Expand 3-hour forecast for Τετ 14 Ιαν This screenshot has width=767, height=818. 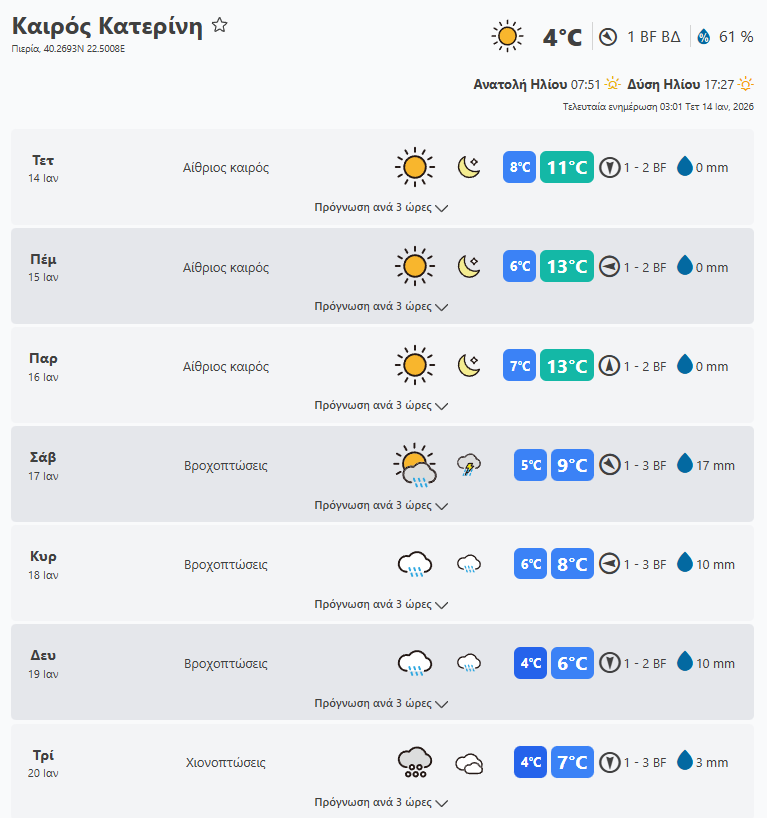381,208
